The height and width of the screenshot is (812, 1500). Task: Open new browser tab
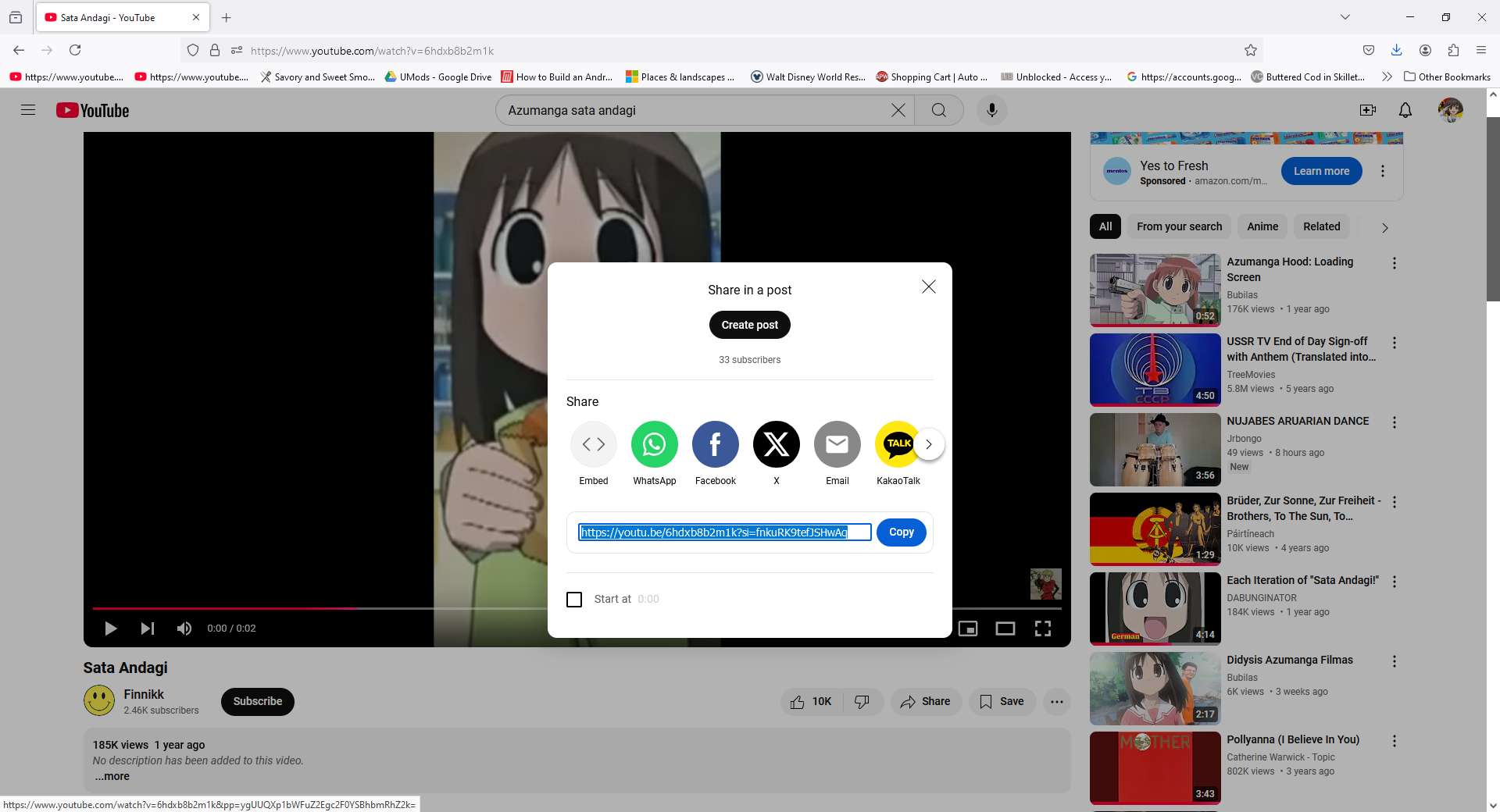coord(227,17)
